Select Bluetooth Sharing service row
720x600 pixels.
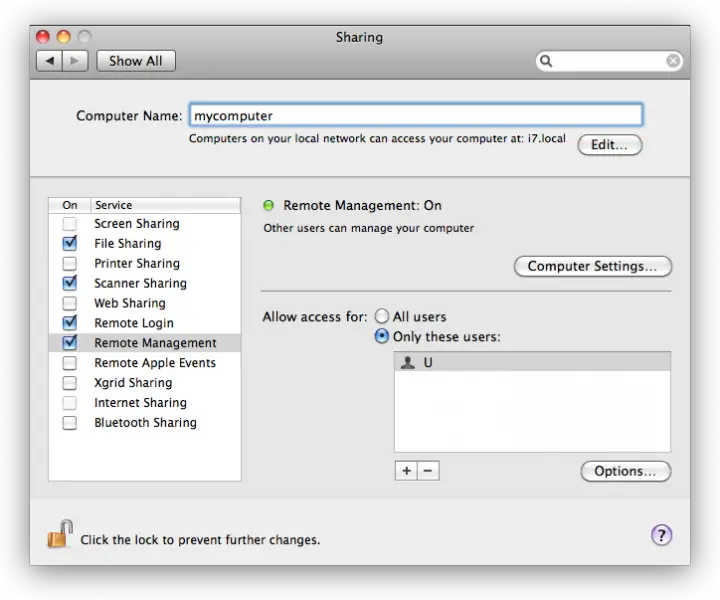[145, 422]
